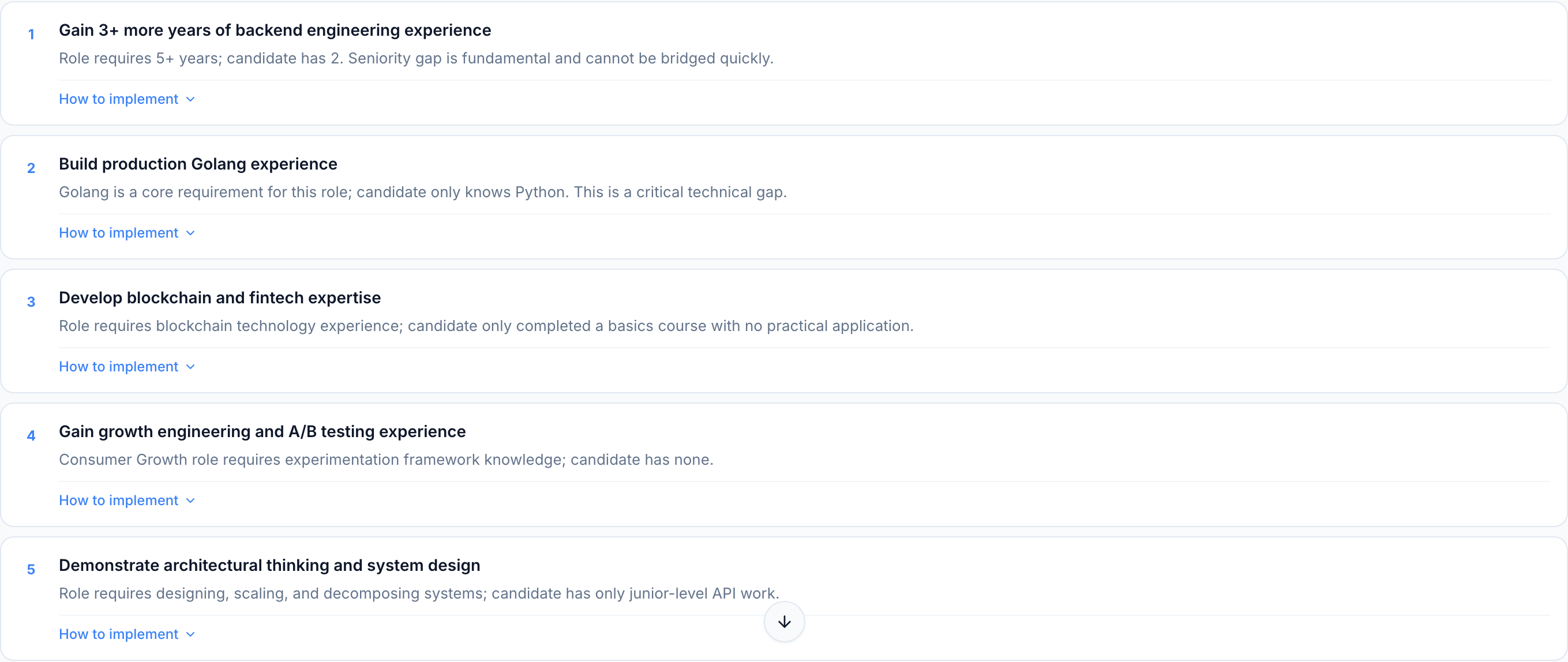Click the blockchain basics course description text
The width and height of the screenshot is (1568, 662).
pyautogui.click(x=486, y=326)
